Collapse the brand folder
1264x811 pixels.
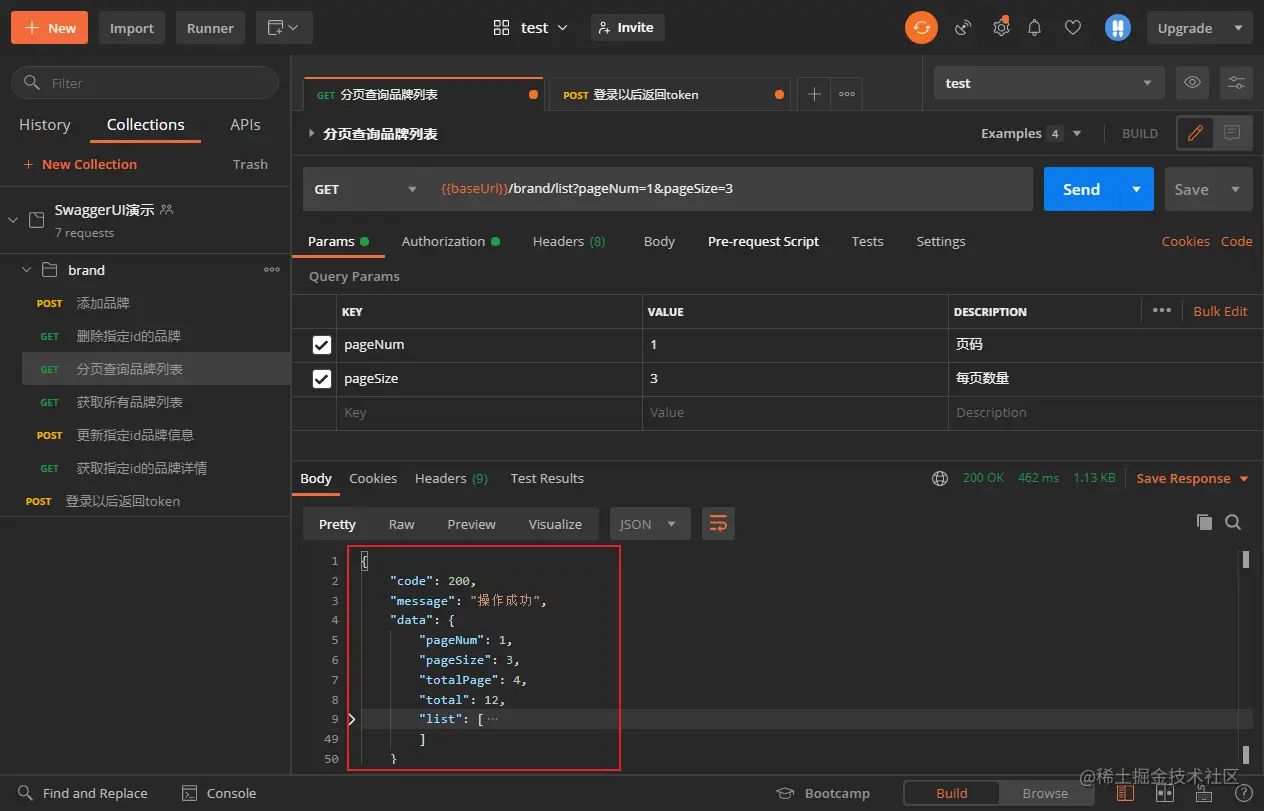pyautogui.click(x=27, y=270)
